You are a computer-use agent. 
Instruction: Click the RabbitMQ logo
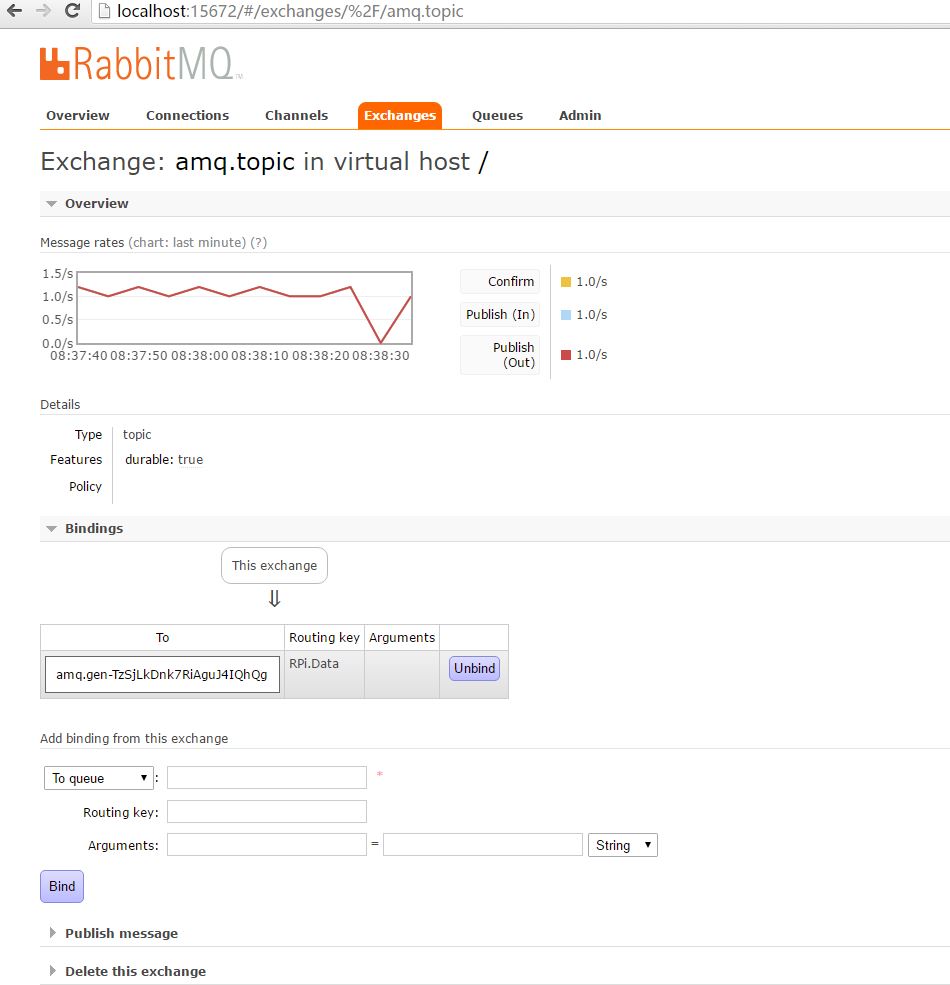point(141,63)
